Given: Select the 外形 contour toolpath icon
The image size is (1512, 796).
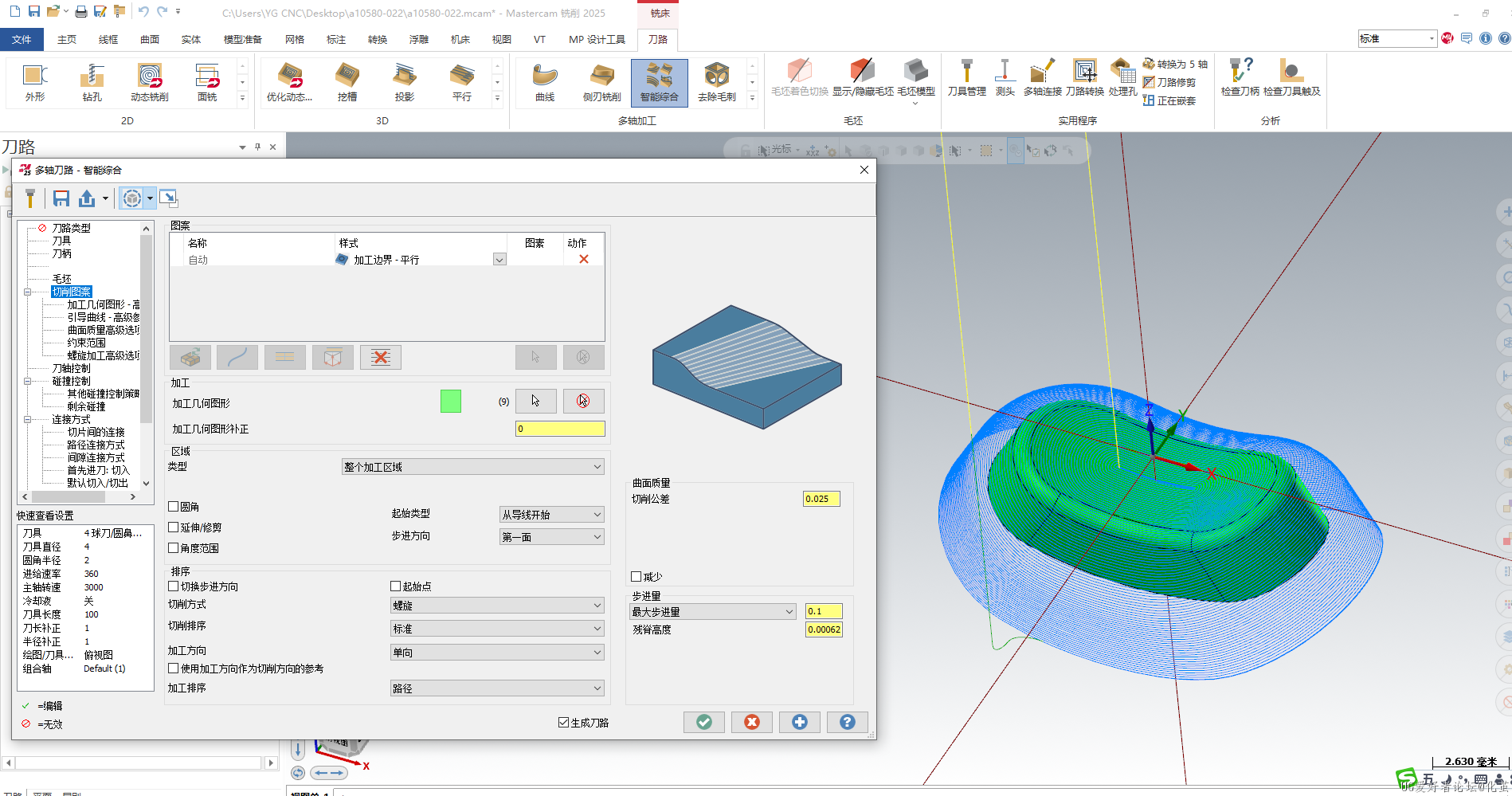Looking at the screenshot, I should pyautogui.click(x=35, y=82).
